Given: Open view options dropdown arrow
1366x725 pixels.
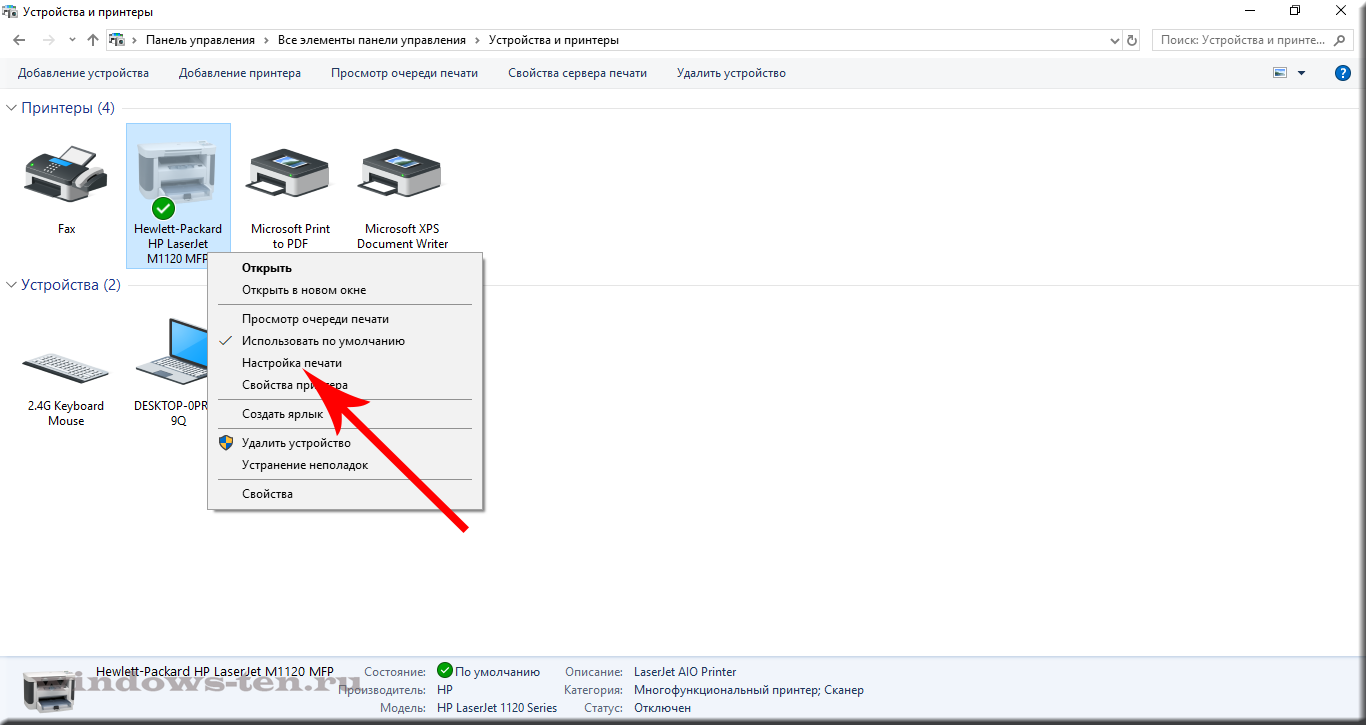Looking at the screenshot, I should 1301,73.
